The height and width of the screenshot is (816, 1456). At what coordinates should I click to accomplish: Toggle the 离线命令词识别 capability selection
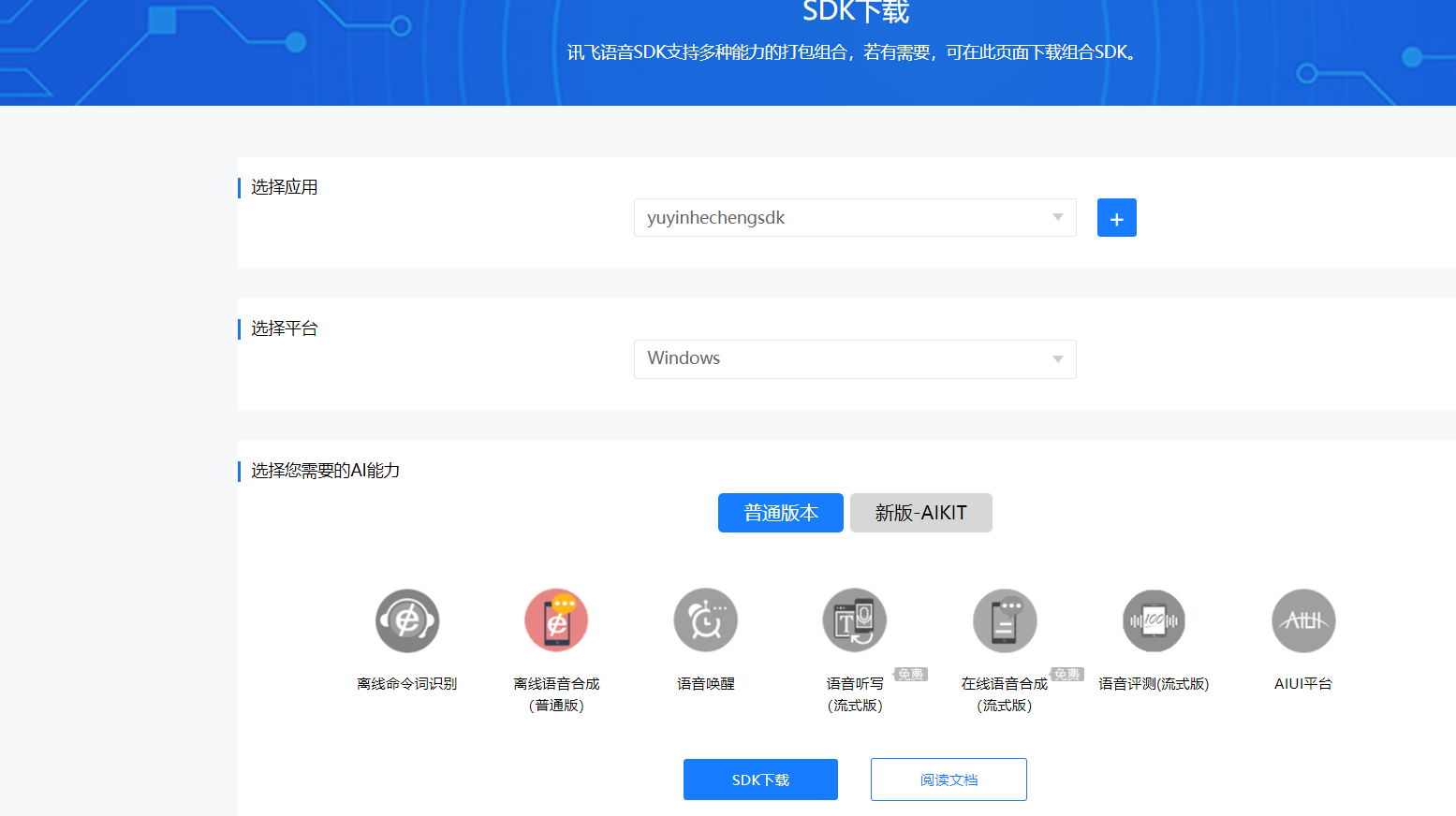[406, 619]
